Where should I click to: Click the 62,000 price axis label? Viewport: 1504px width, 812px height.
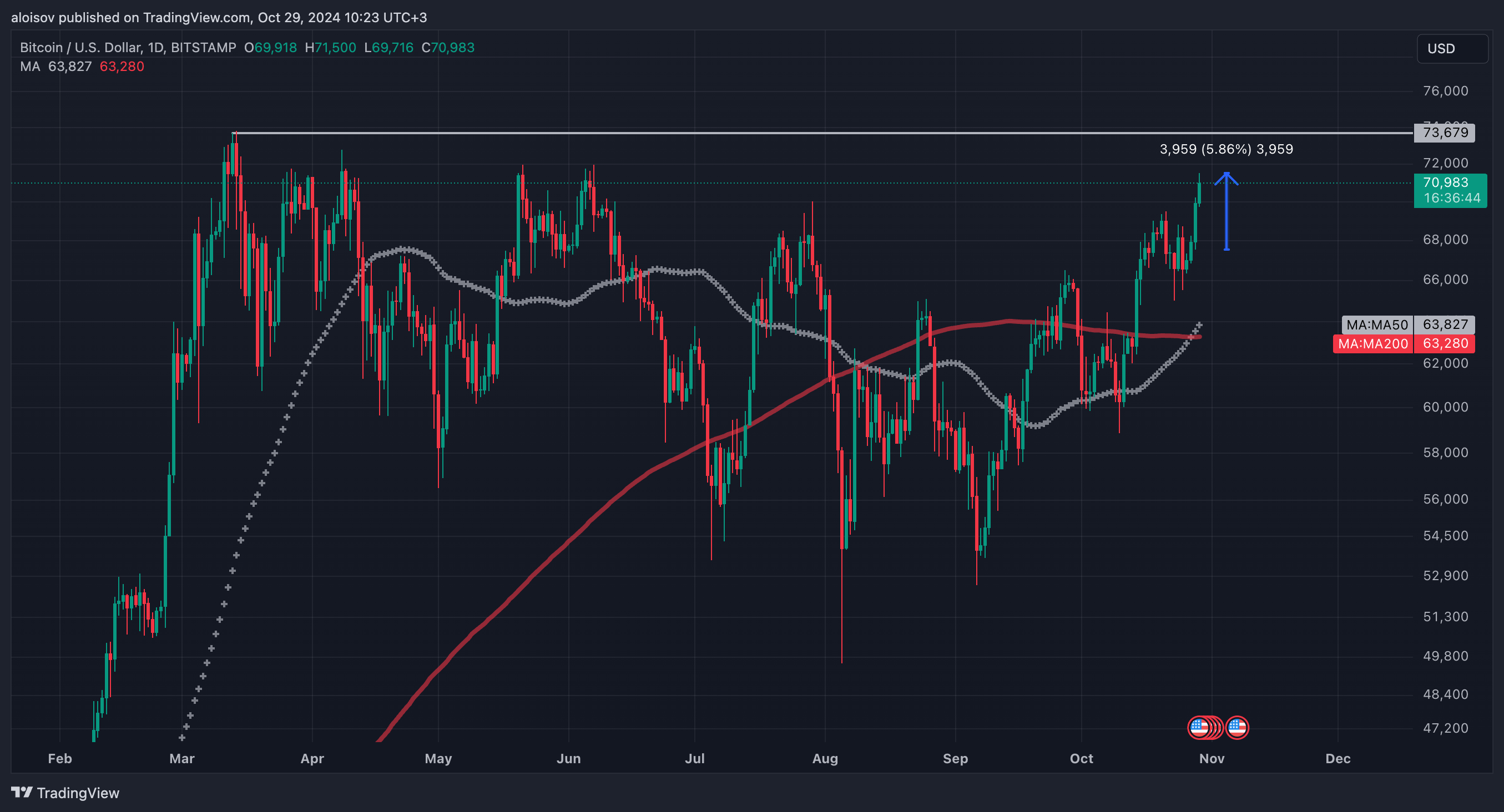(1446, 363)
